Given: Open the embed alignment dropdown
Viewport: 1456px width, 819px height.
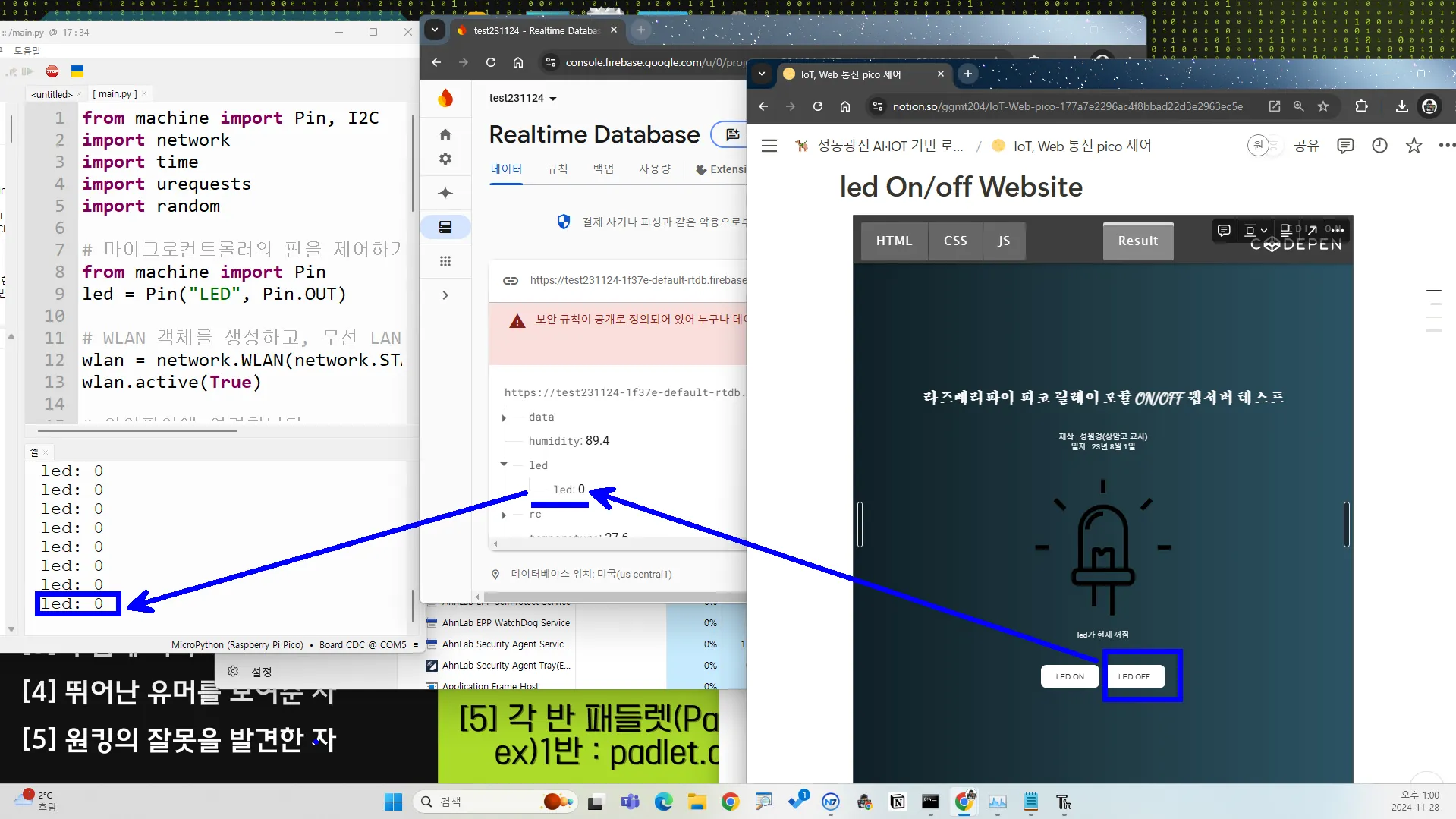Looking at the screenshot, I should (x=1256, y=230).
